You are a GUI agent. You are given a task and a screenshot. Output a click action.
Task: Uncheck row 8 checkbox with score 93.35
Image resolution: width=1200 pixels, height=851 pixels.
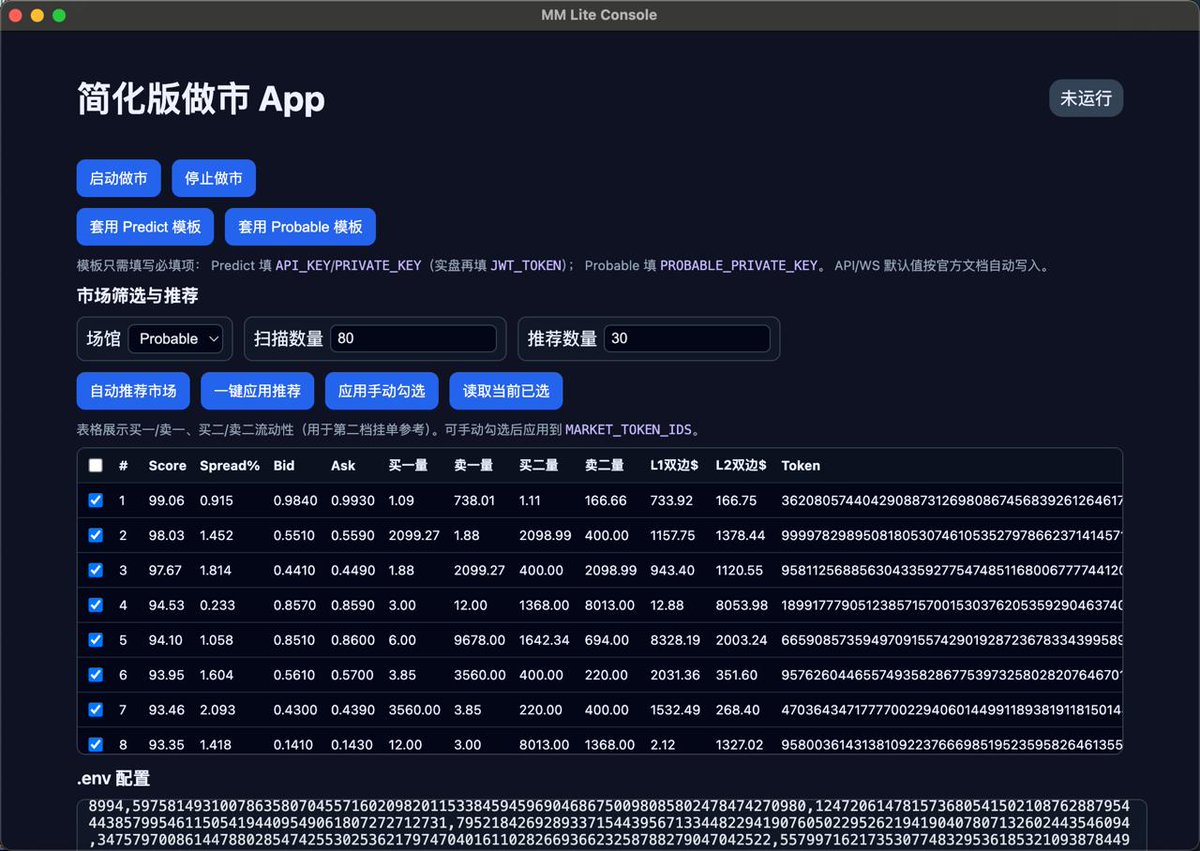click(x=95, y=744)
